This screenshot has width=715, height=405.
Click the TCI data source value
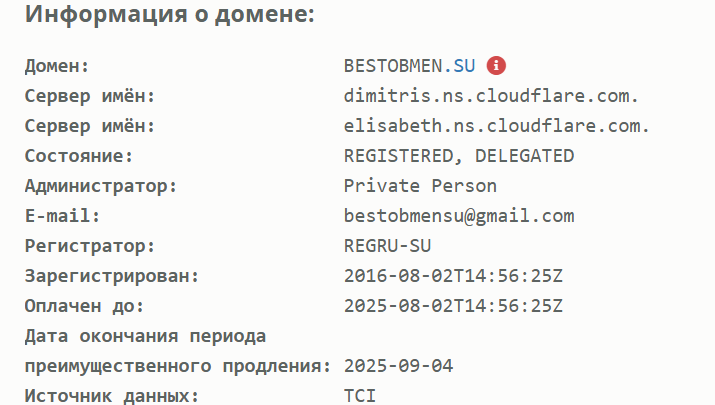click(360, 396)
